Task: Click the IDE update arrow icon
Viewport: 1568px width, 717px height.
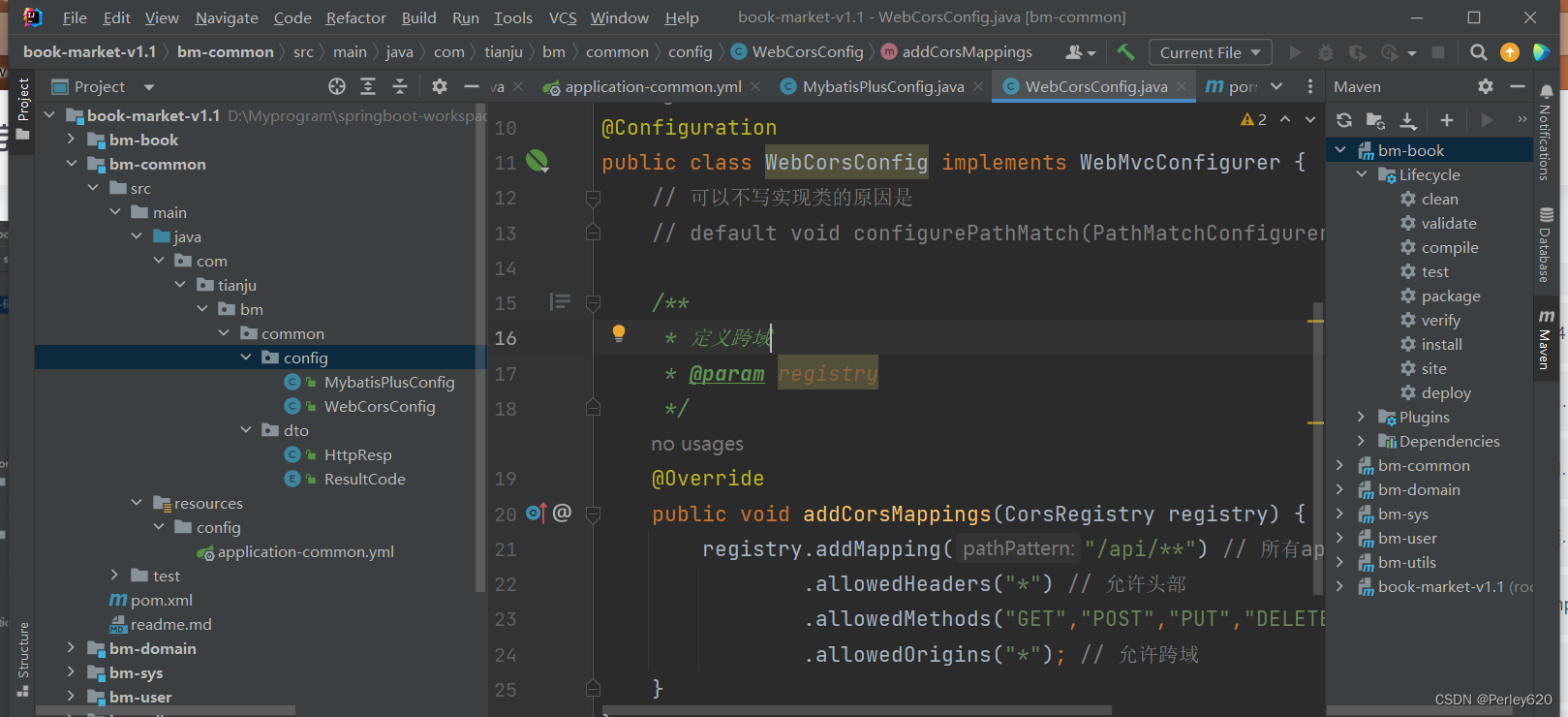Action: coord(1510,52)
